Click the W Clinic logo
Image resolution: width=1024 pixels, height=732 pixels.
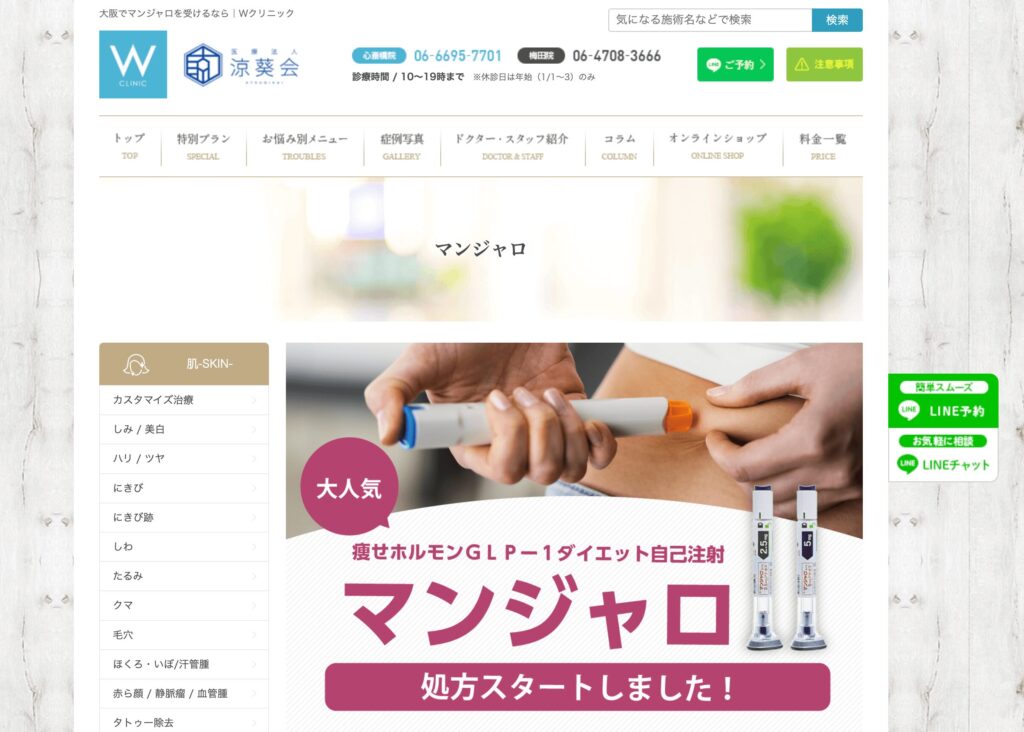133,64
